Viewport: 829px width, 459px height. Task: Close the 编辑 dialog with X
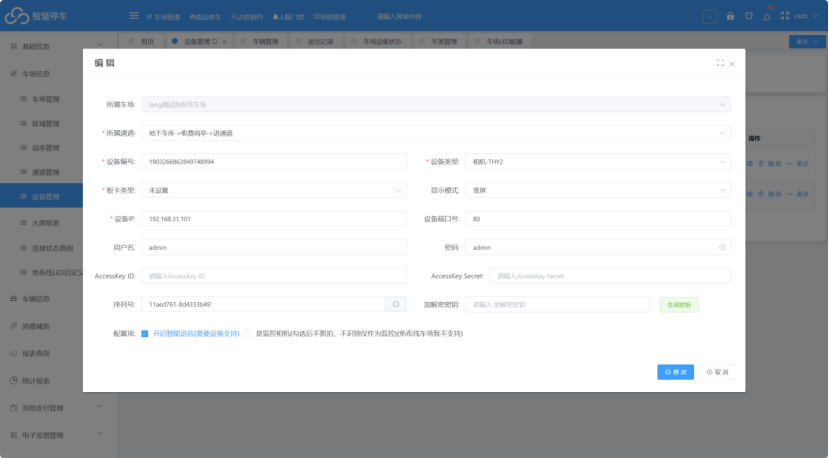coord(732,64)
